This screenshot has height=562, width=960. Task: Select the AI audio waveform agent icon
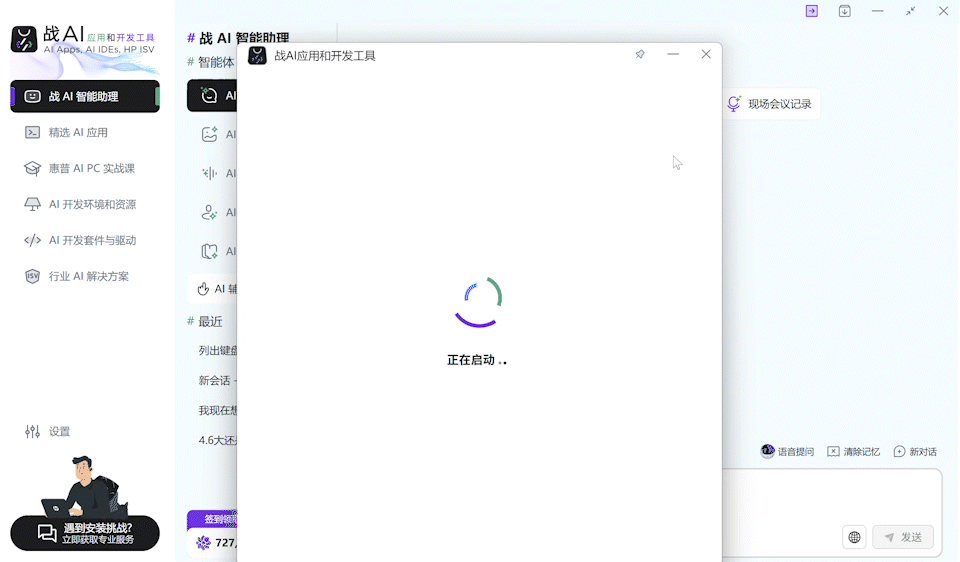pyautogui.click(x=209, y=173)
